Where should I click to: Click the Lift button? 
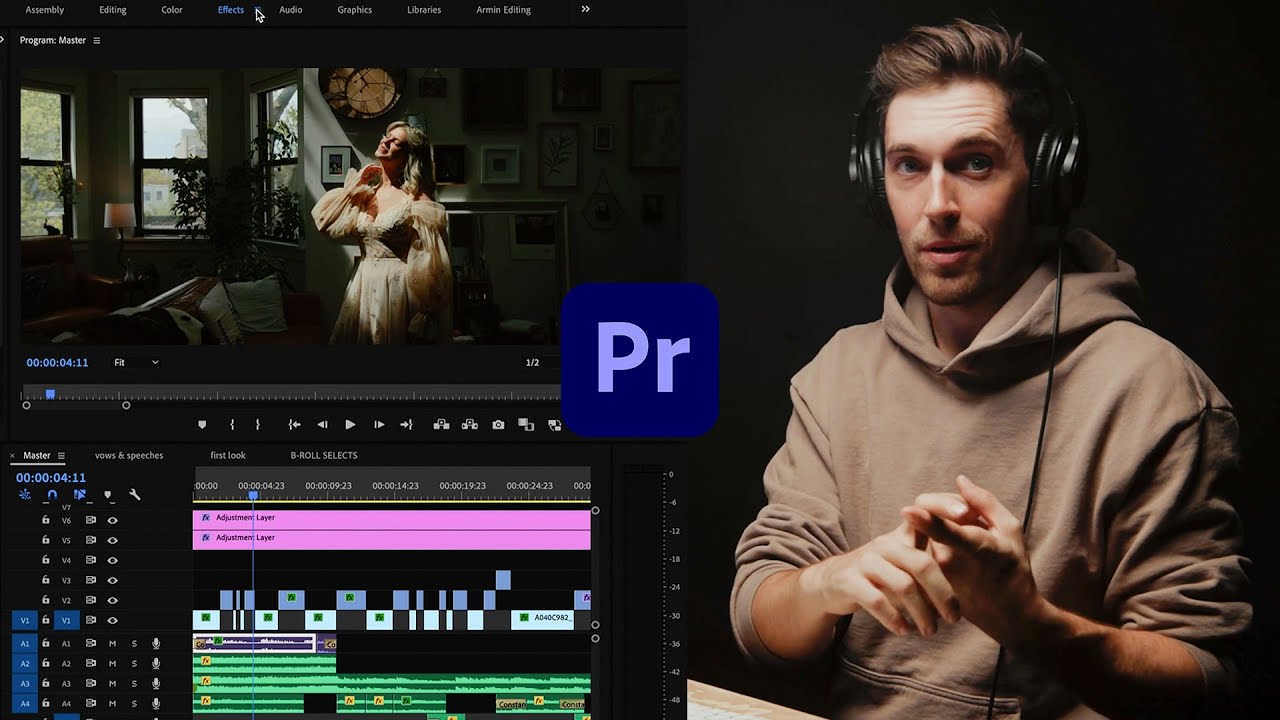(441, 425)
